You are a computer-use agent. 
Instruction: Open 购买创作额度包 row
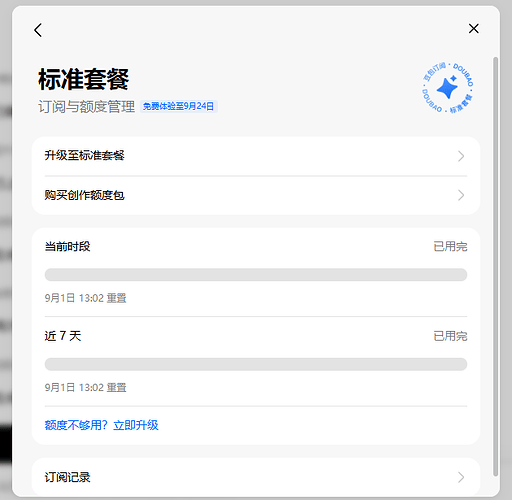coord(256,195)
